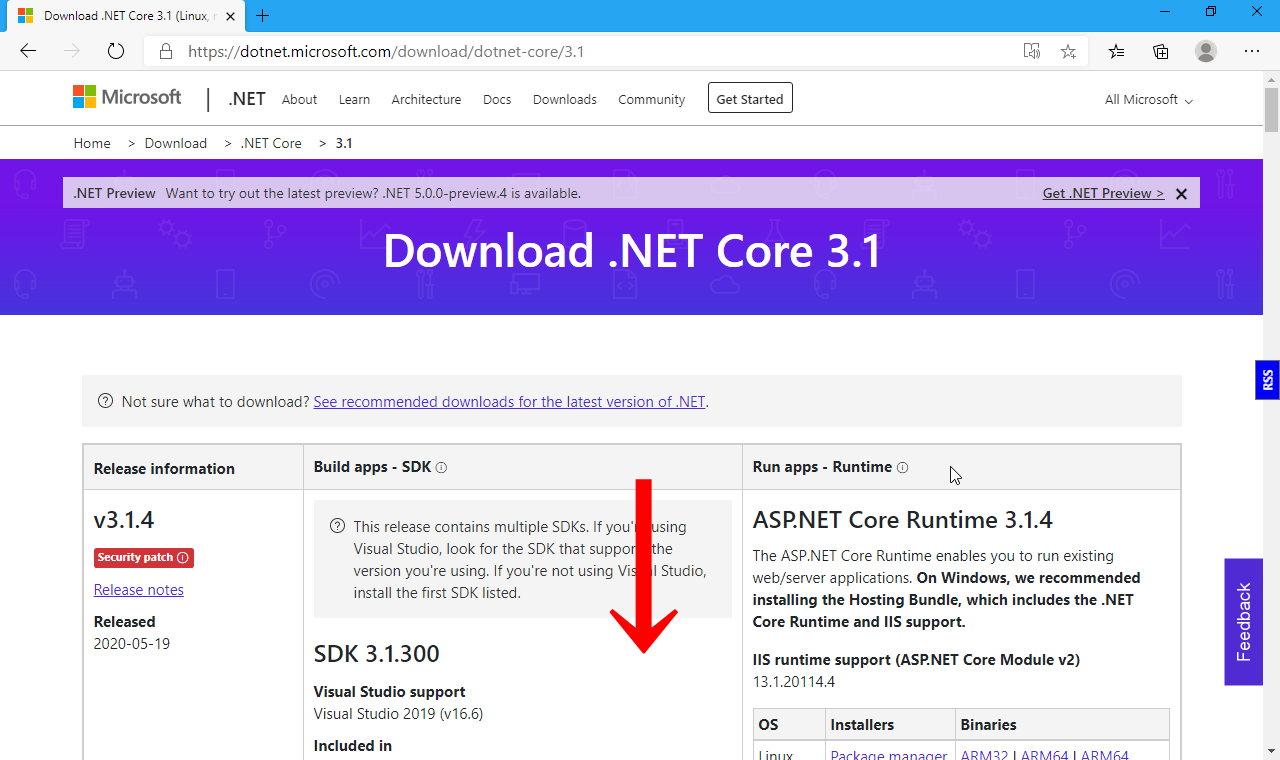
Task: Click the info icon beside Run apps - Runtime
Action: coord(902,468)
